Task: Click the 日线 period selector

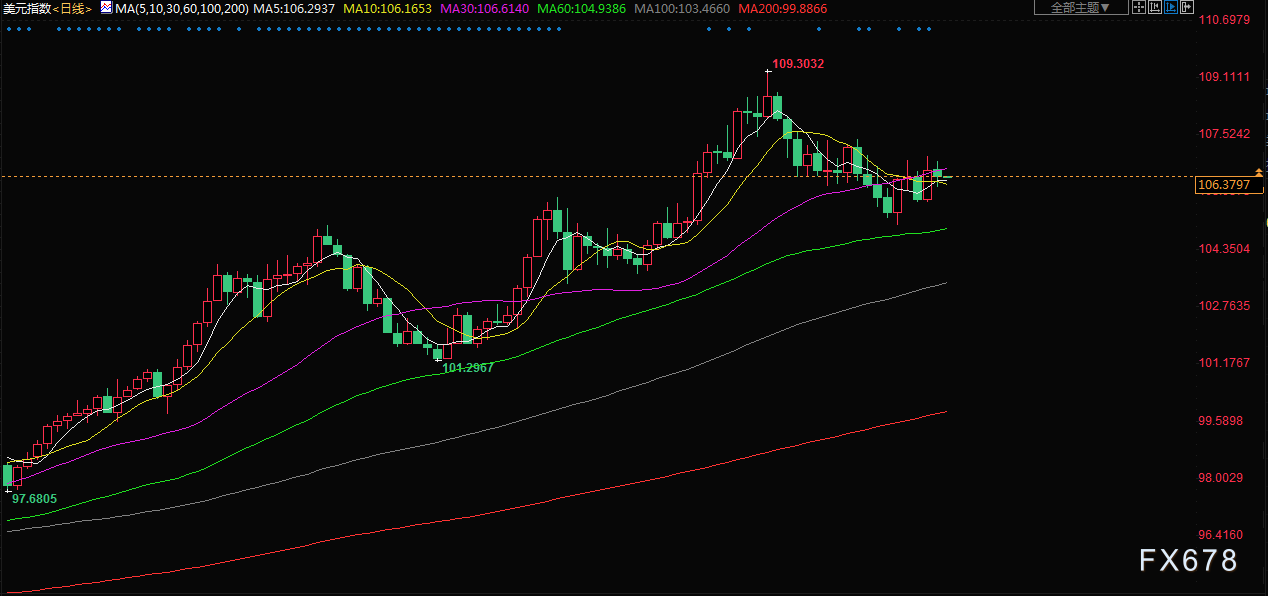Action: (73, 8)
